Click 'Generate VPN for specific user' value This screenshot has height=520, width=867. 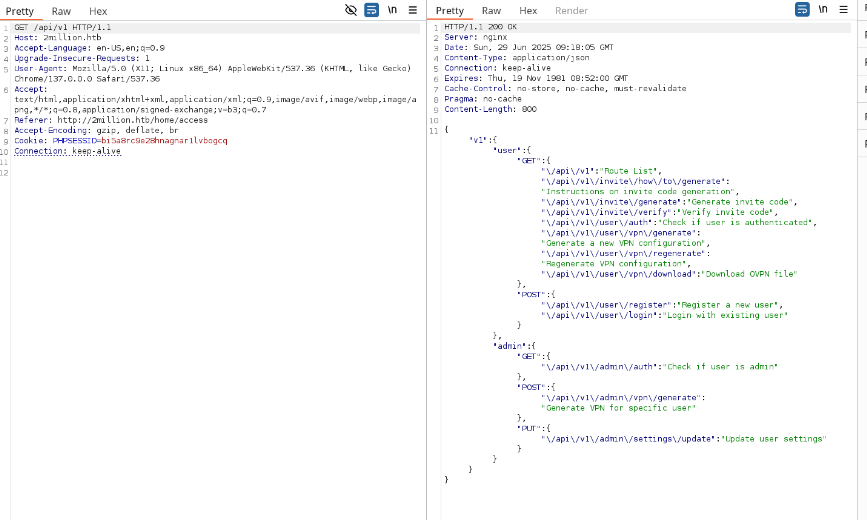[x=619, y=408]
